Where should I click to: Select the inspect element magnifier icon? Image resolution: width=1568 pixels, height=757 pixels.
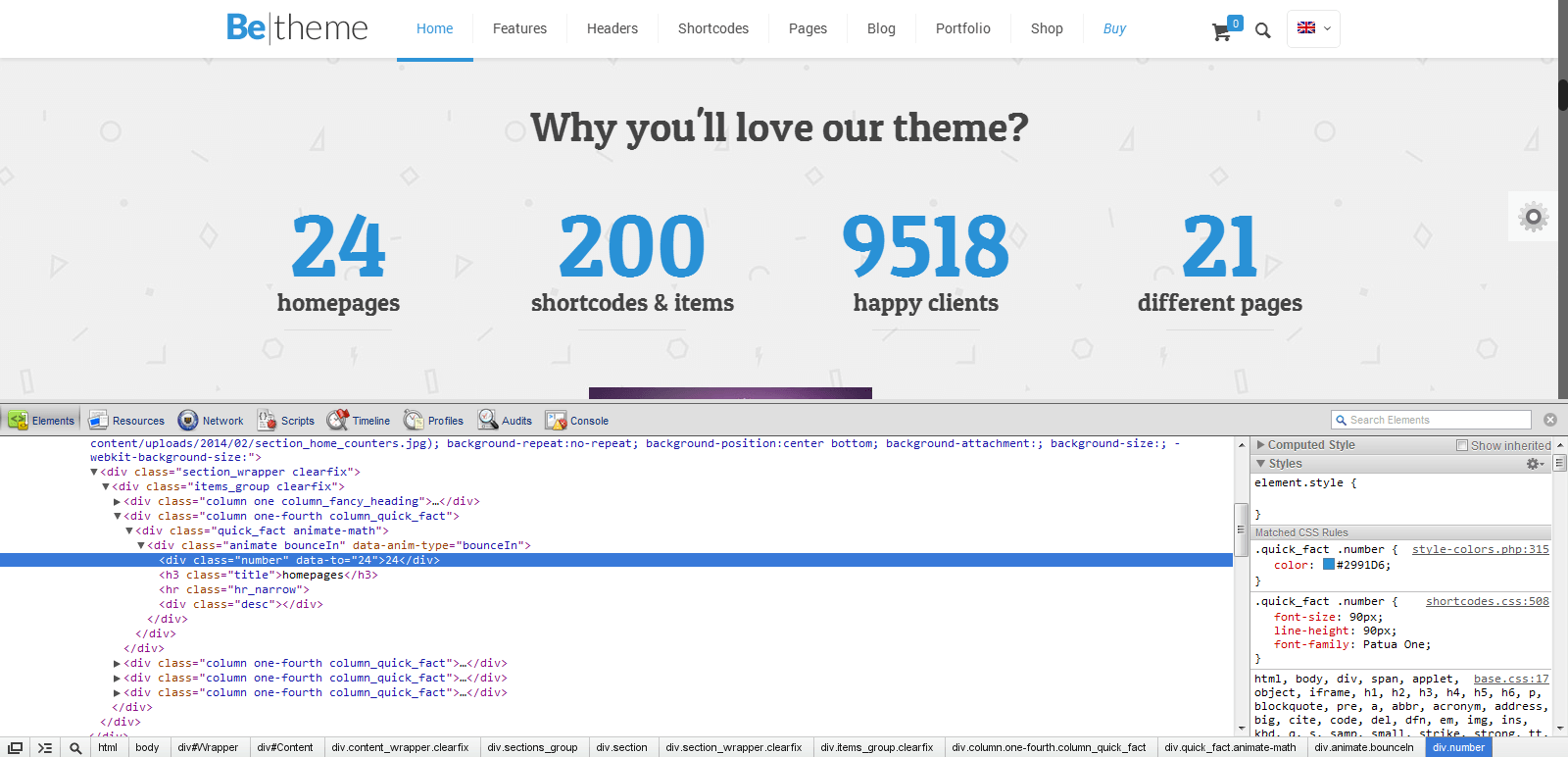tap(75, 747)
